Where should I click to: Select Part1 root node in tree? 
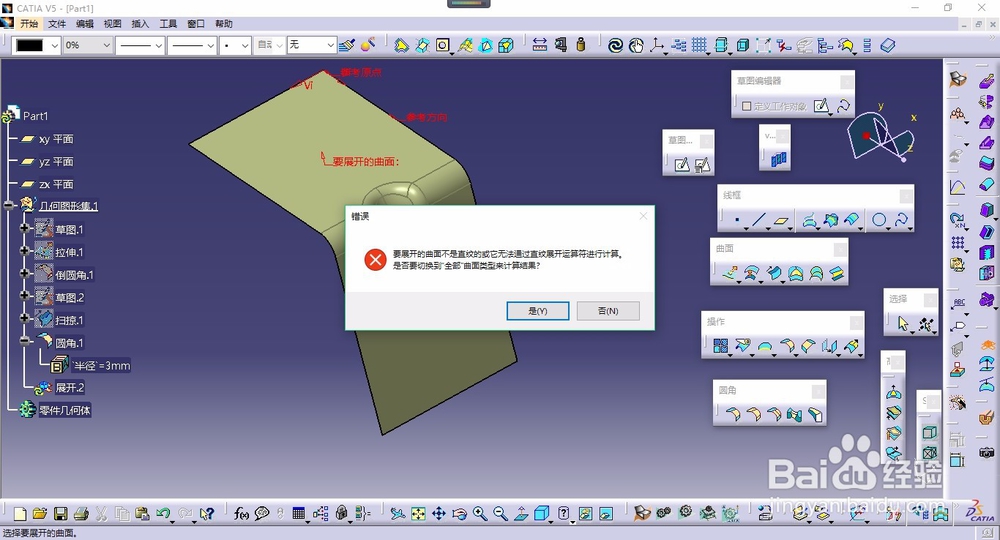click(x=35, y=116)
